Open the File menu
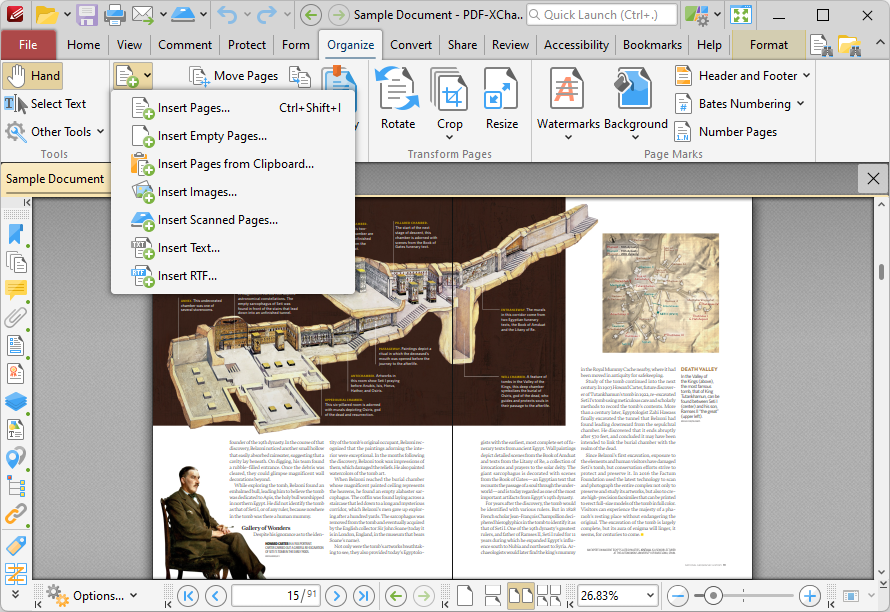890x612 pixels. coord(28,45)
